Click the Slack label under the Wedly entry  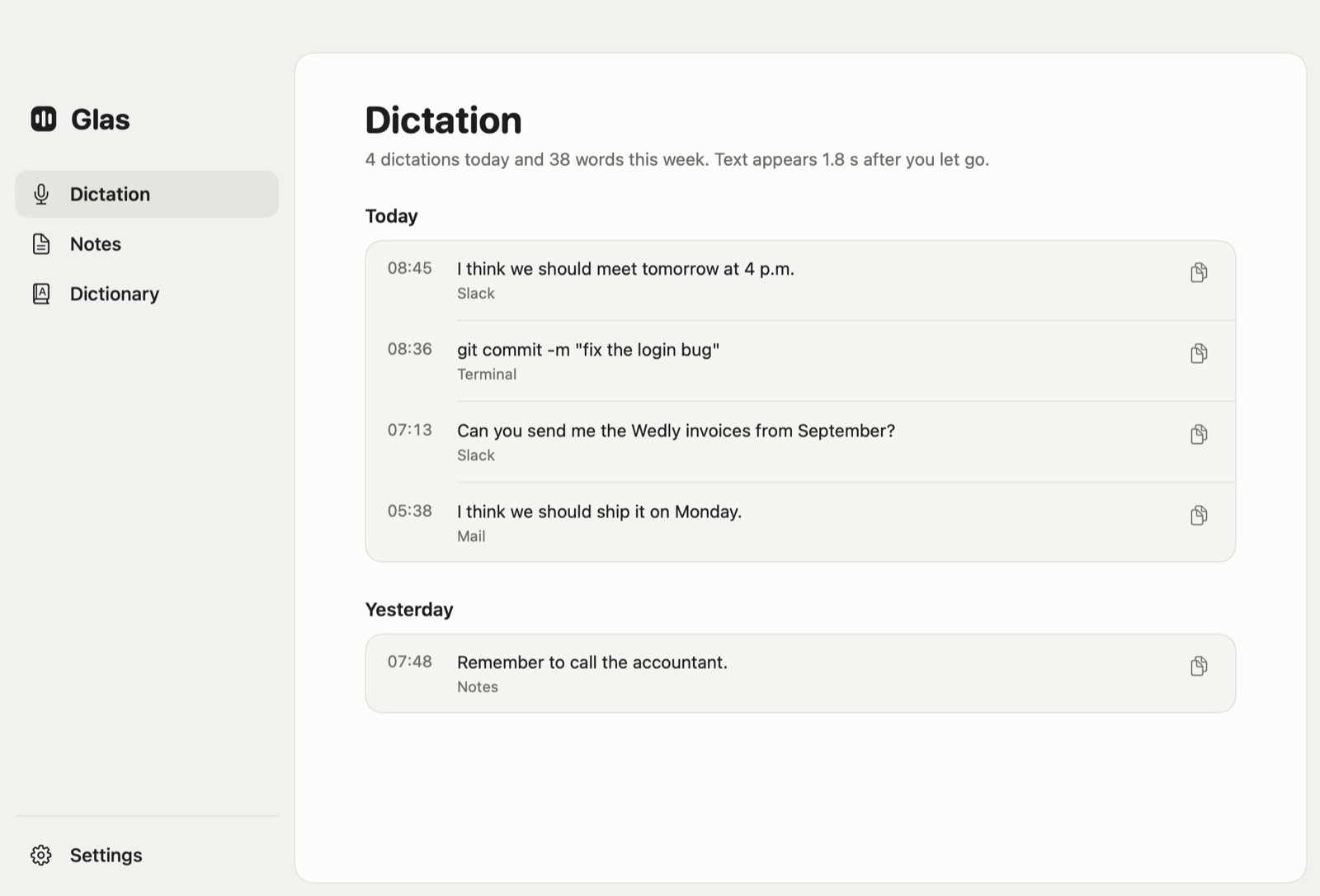476,455
